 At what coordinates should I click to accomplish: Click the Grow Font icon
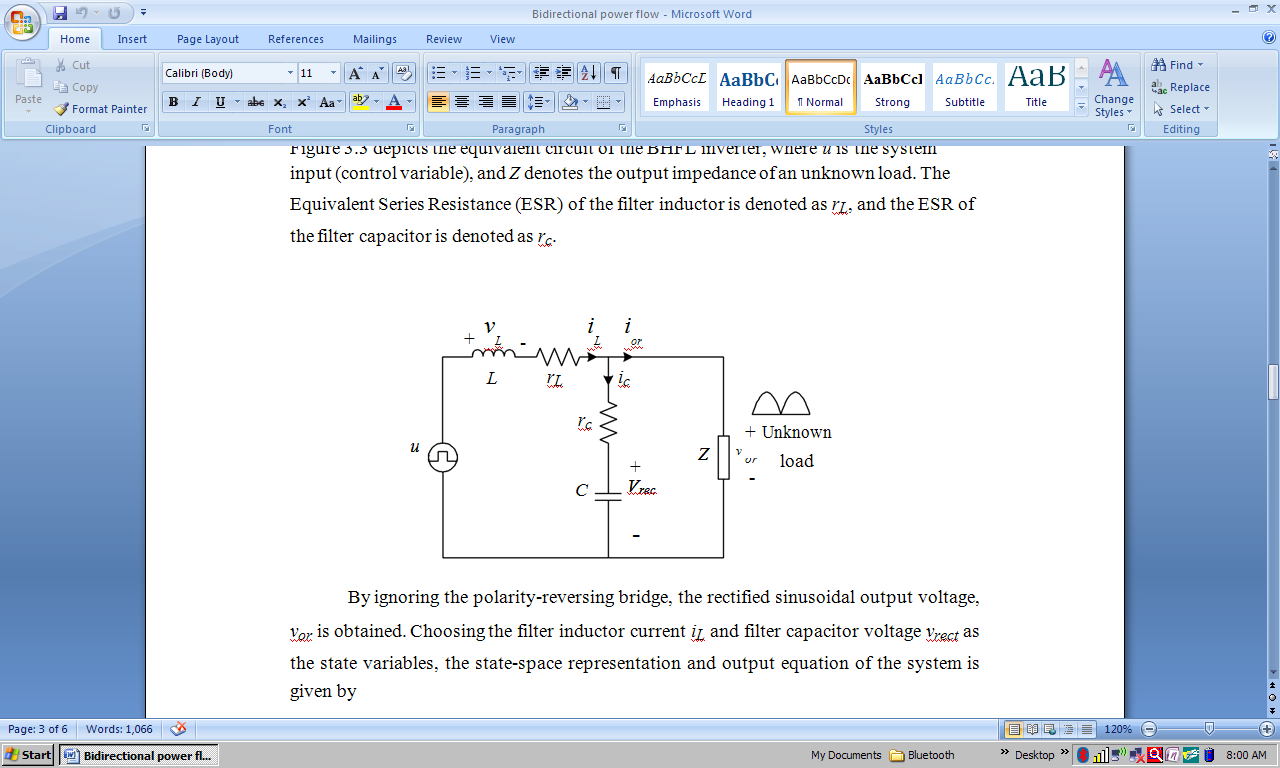(x=355, y=73)
